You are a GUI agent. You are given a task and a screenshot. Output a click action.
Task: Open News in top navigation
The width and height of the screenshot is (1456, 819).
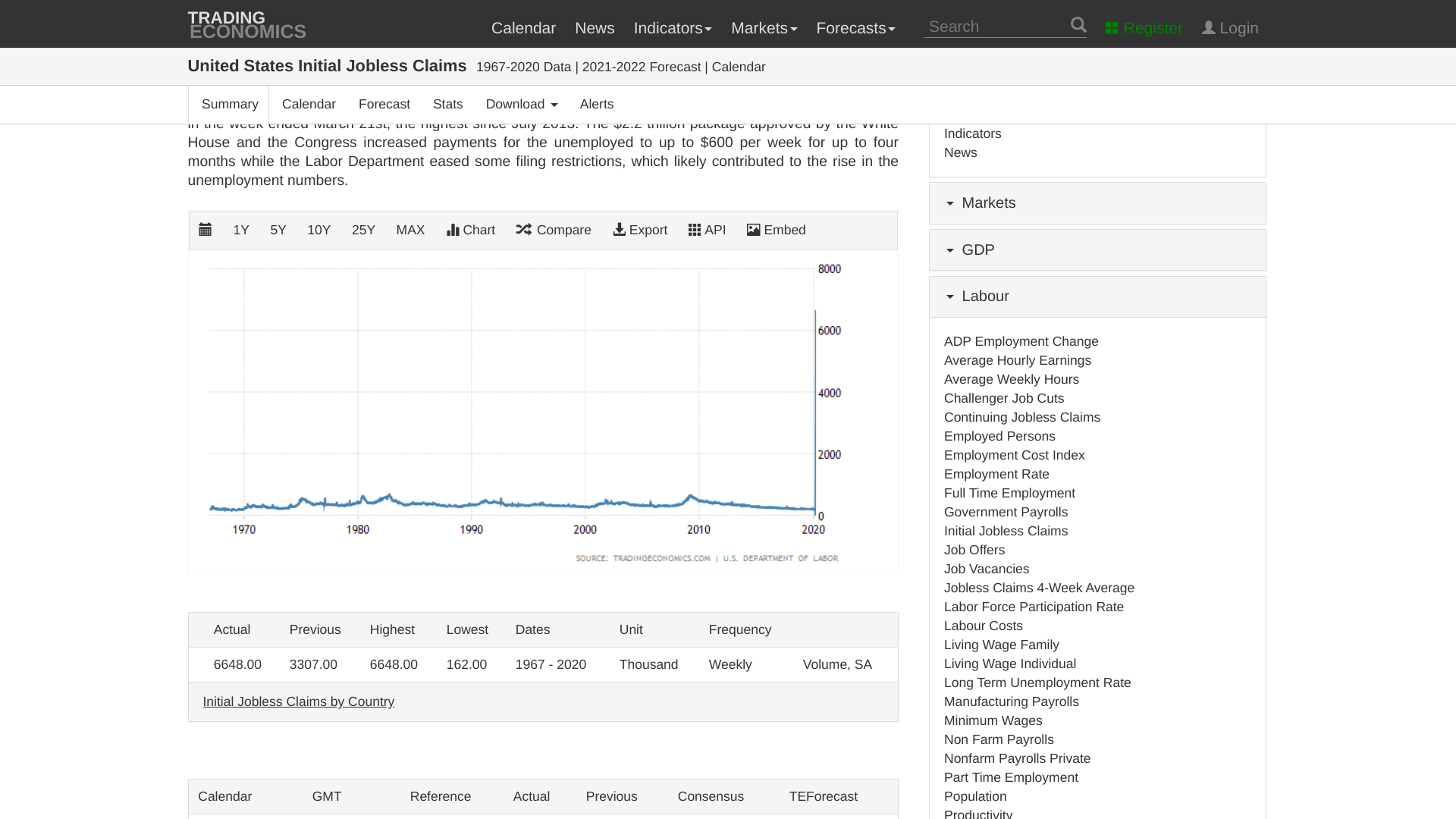tap(595, 28)
